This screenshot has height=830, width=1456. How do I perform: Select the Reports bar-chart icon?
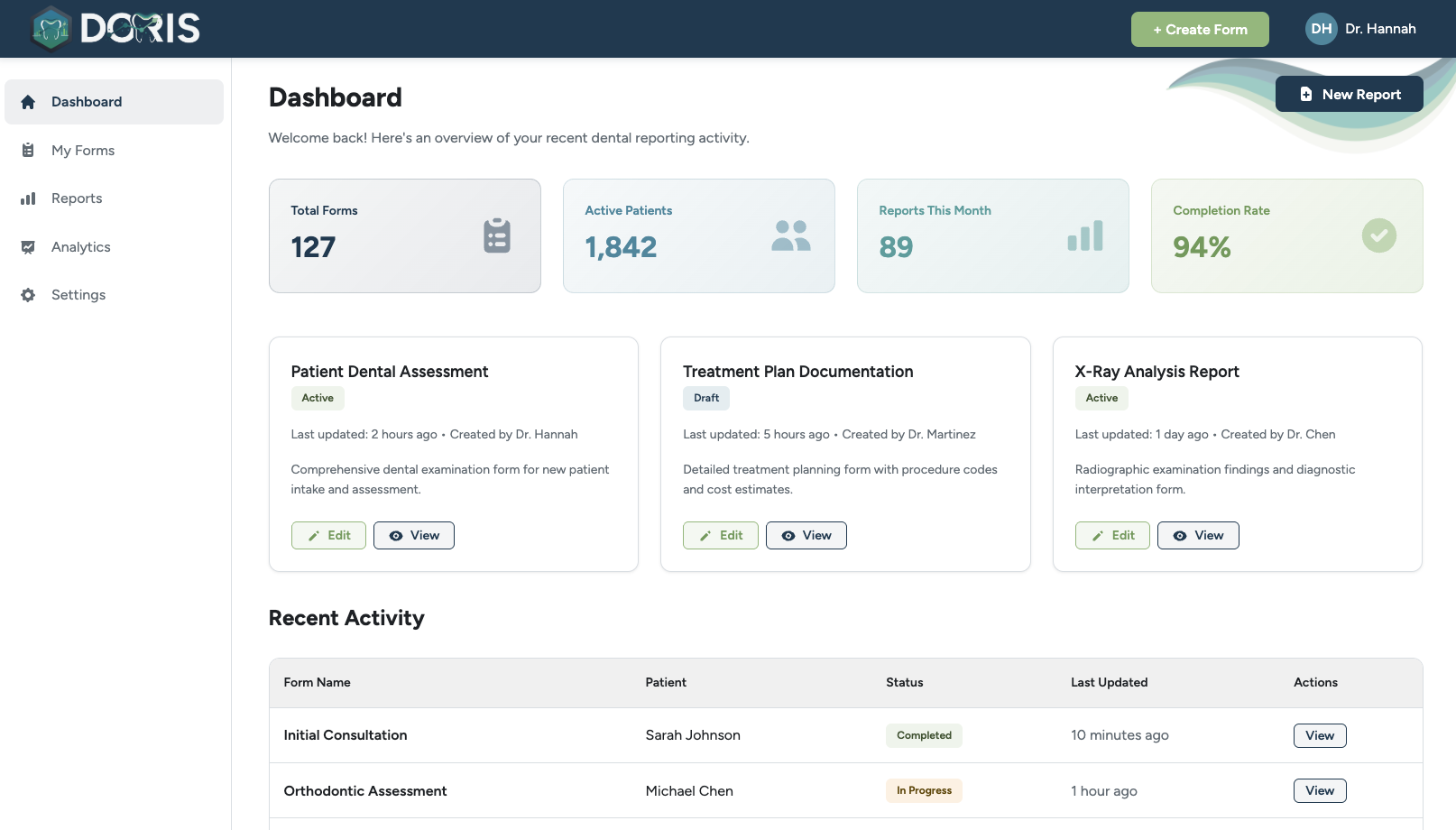[x=27, y=198]
